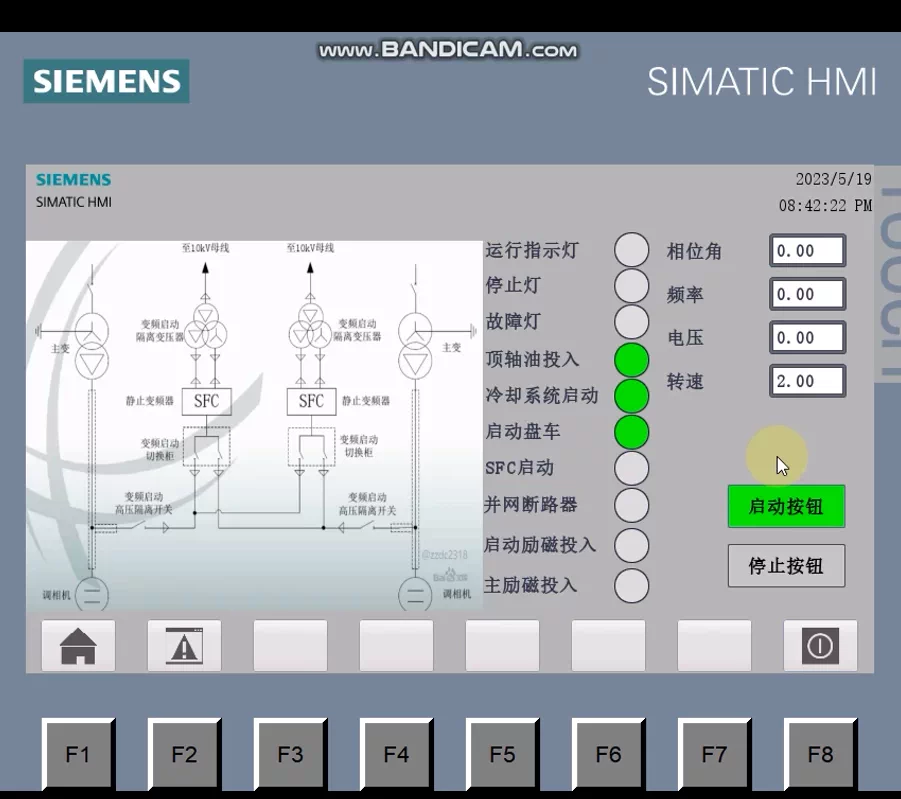The height and width of the screenshot is (799, 901).
Task: Click the blank softkey above F4
Action: pos(396,646)
